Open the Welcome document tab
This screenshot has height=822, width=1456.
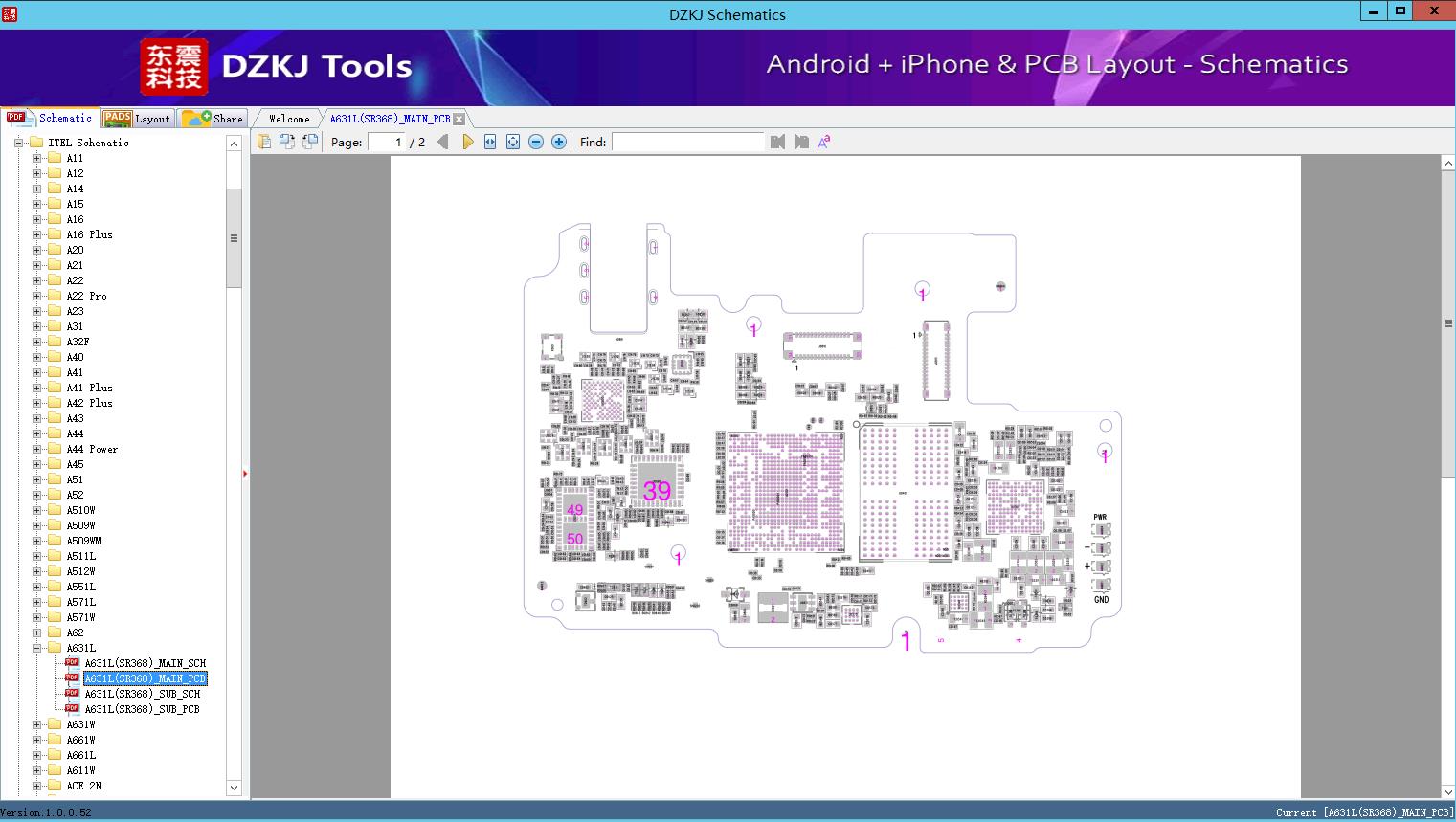click(289, 119)
